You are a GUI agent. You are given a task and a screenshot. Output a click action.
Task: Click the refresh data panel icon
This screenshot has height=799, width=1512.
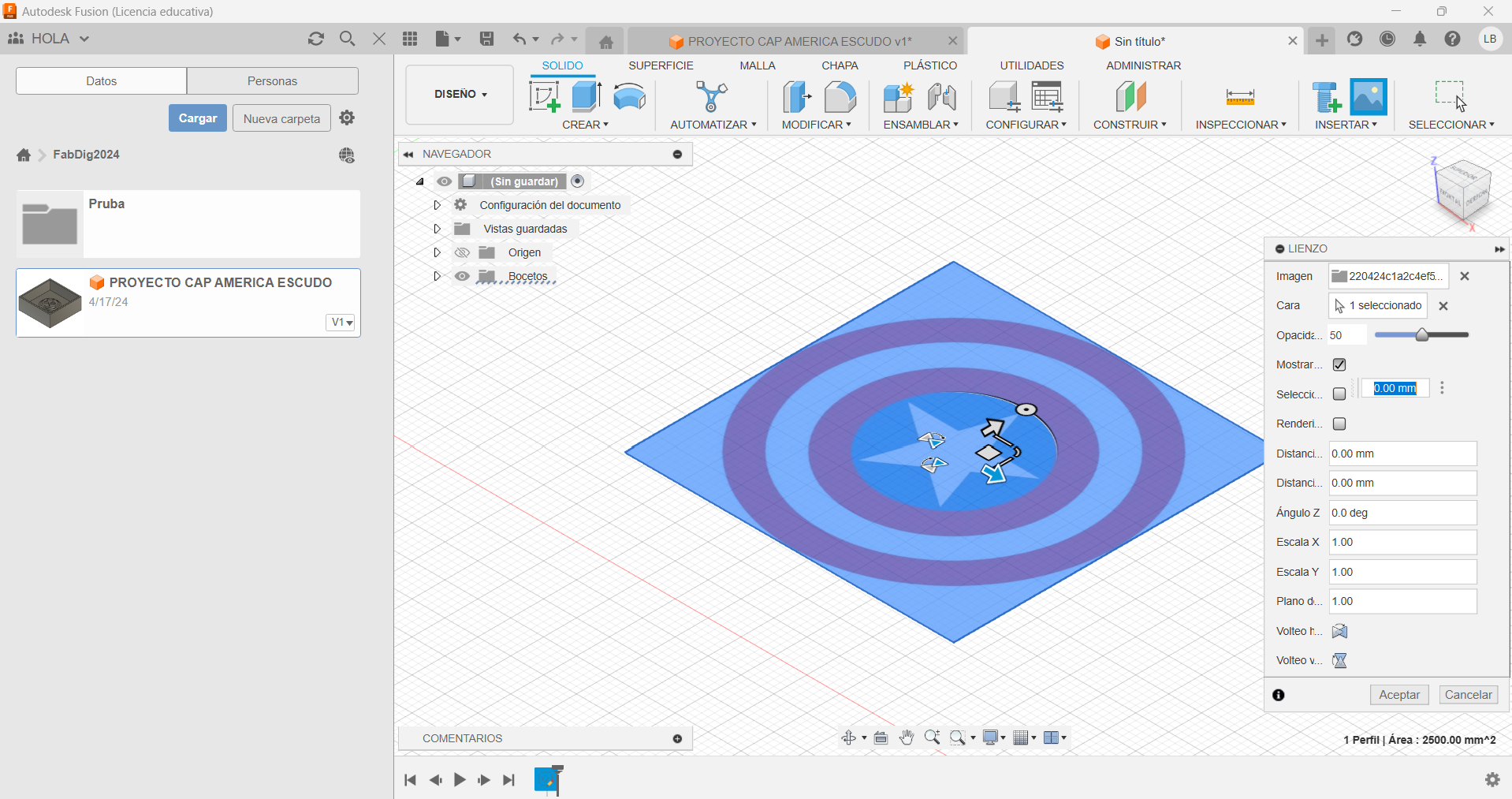point(316,39)
